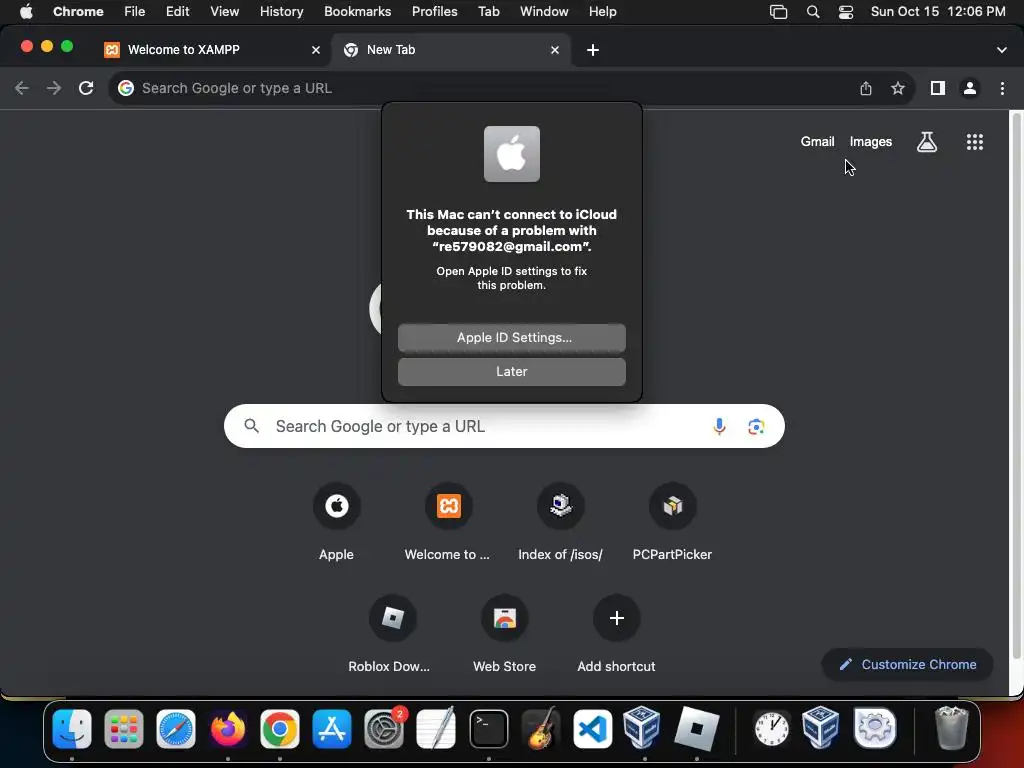Screen dimensions: 1024x768
Task: Open the Chrome side panel icon
Action: 938,88
